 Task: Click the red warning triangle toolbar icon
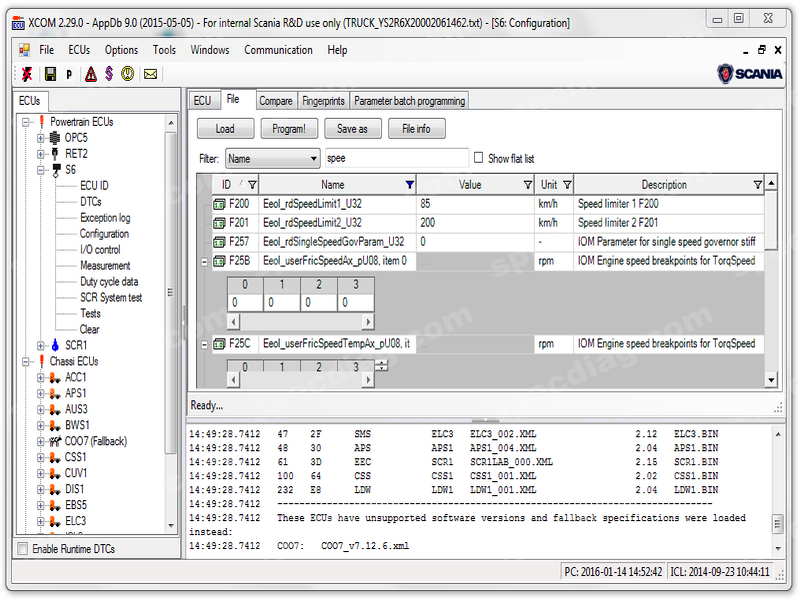click(90, 74)
